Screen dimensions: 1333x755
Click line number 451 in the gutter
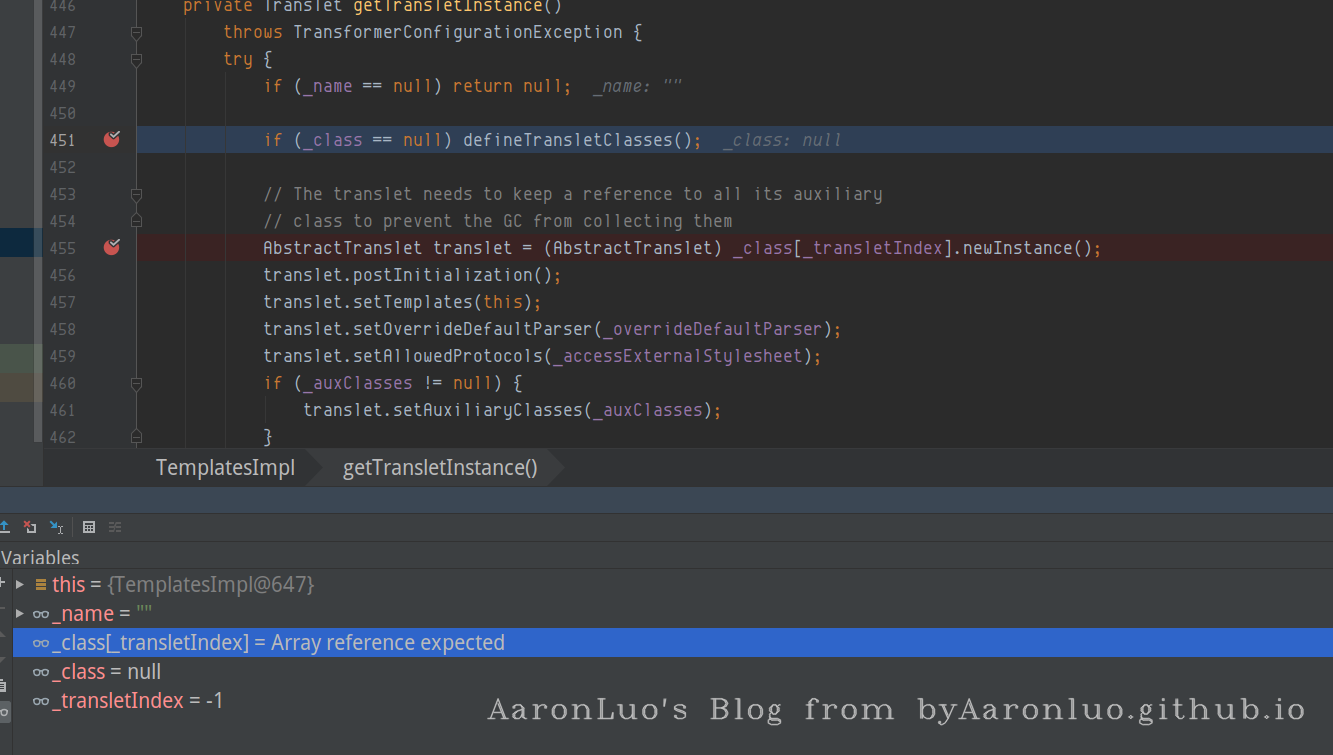[x=62, y=140]
